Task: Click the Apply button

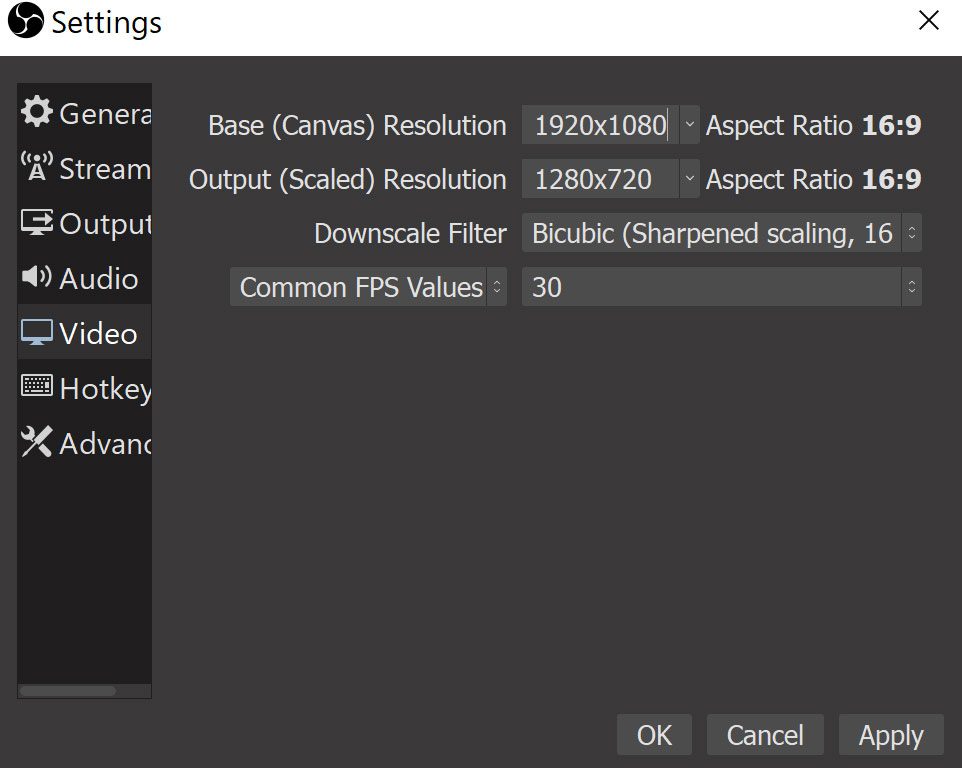Action: [890, 736]
